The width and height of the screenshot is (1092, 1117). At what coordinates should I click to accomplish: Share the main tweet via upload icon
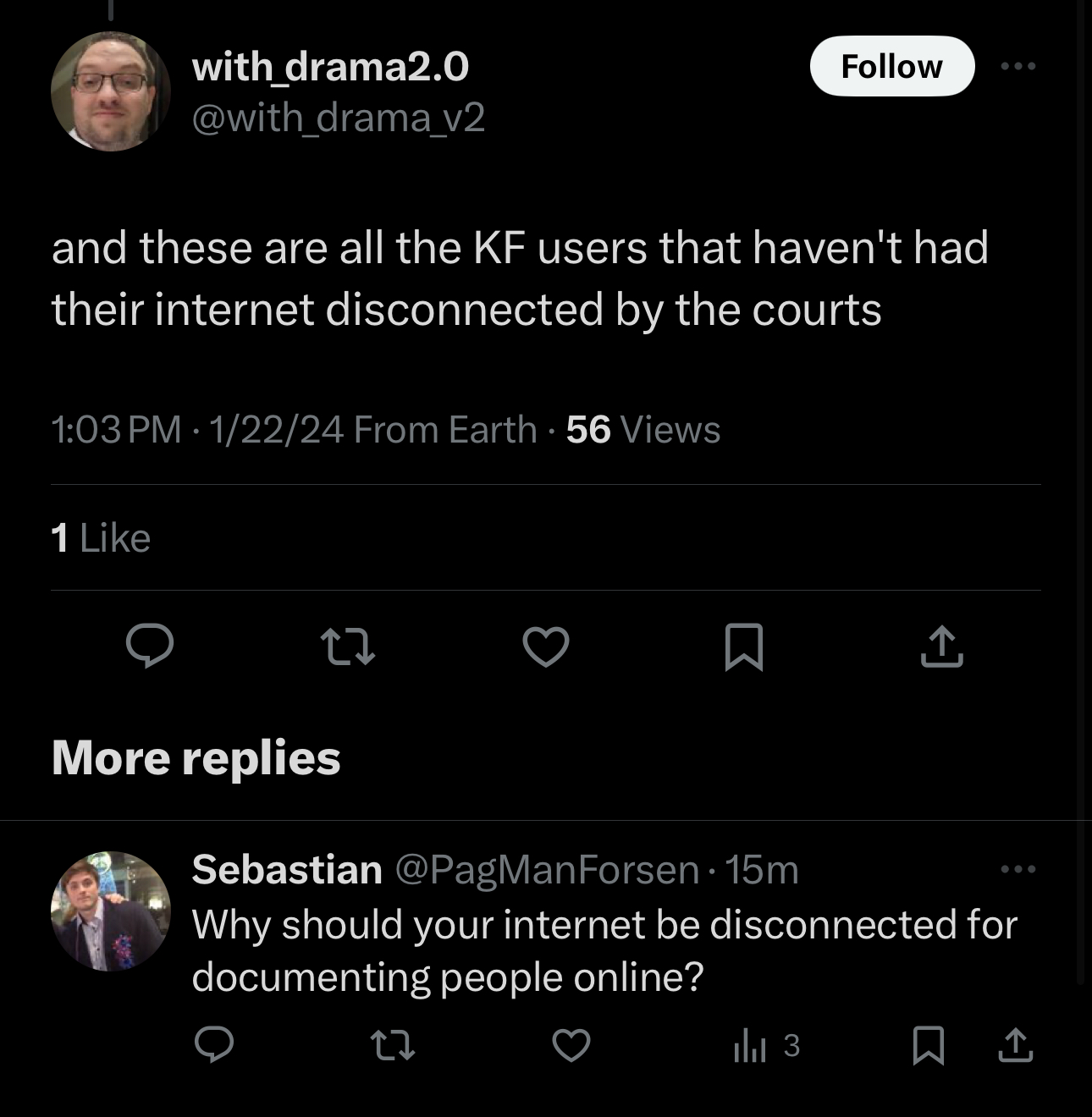tap(941, 647)
